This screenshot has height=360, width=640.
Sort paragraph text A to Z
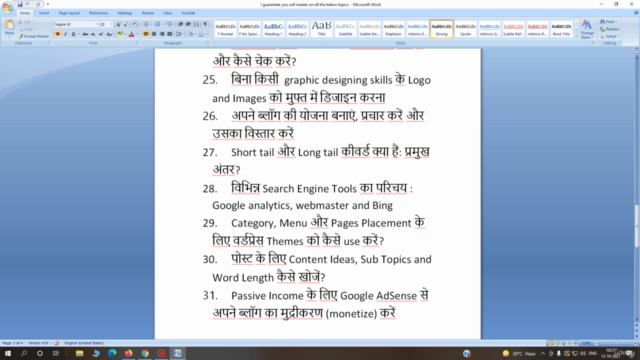pyautogui.click(x=197, y=24)
